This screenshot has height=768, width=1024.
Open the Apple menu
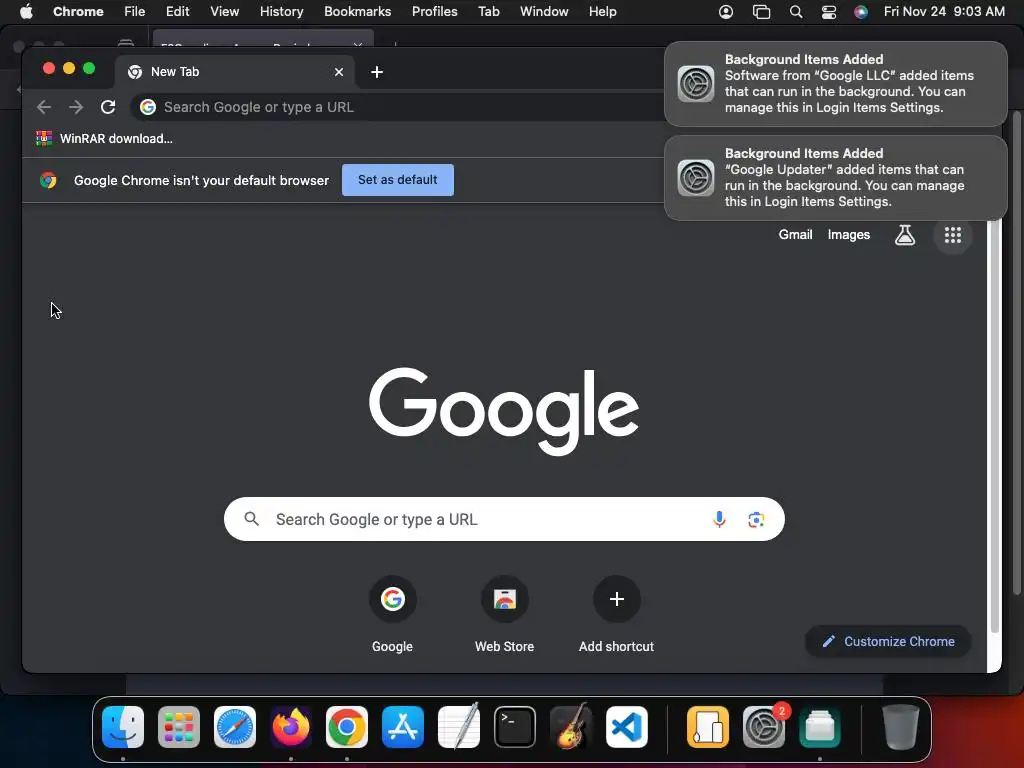tap(26, 11)
